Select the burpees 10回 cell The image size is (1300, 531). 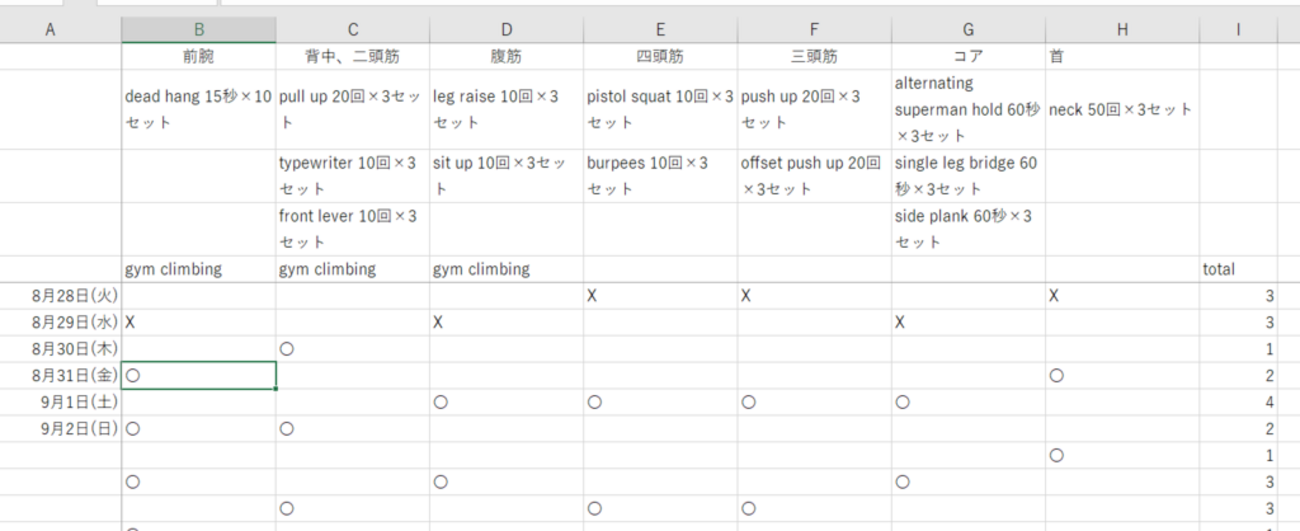point(660,176)
